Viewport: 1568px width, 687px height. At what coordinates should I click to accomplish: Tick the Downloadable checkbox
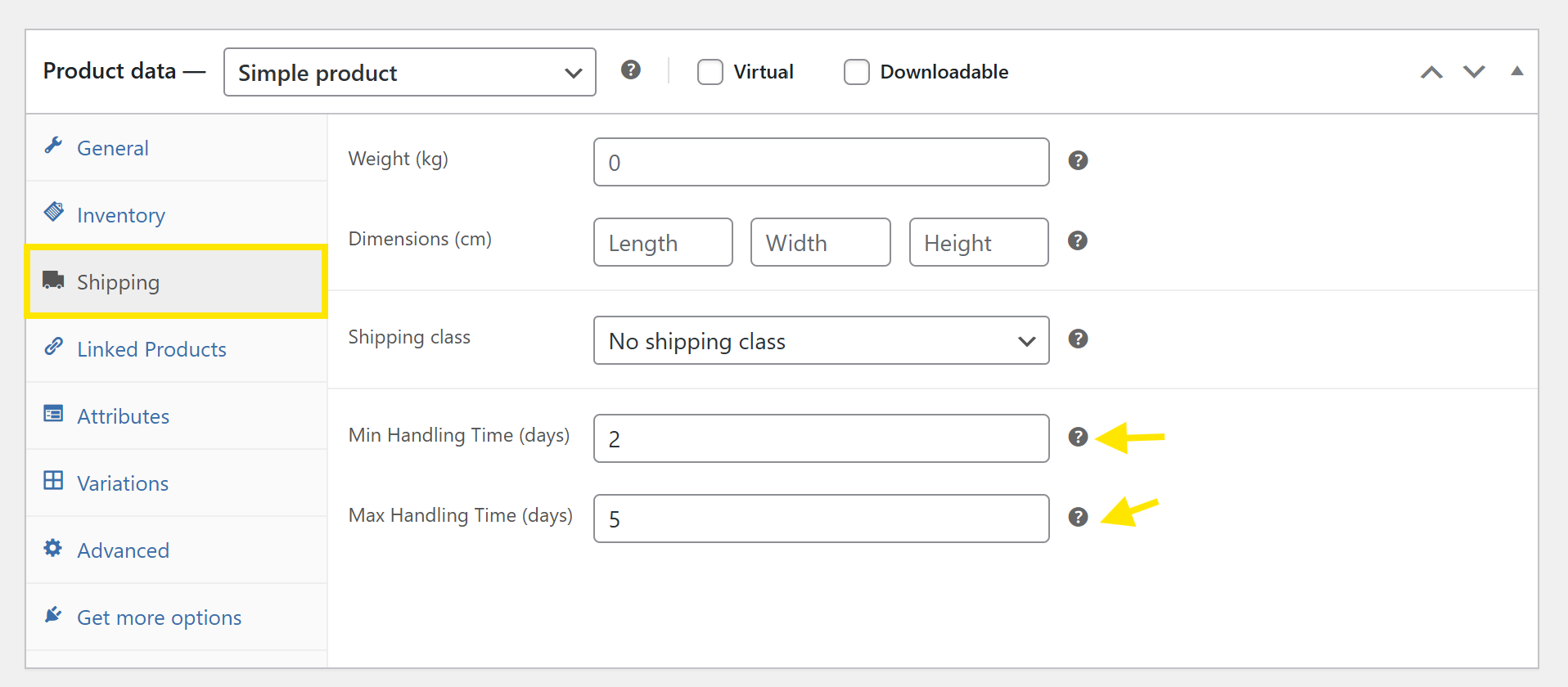click(857, 72)
